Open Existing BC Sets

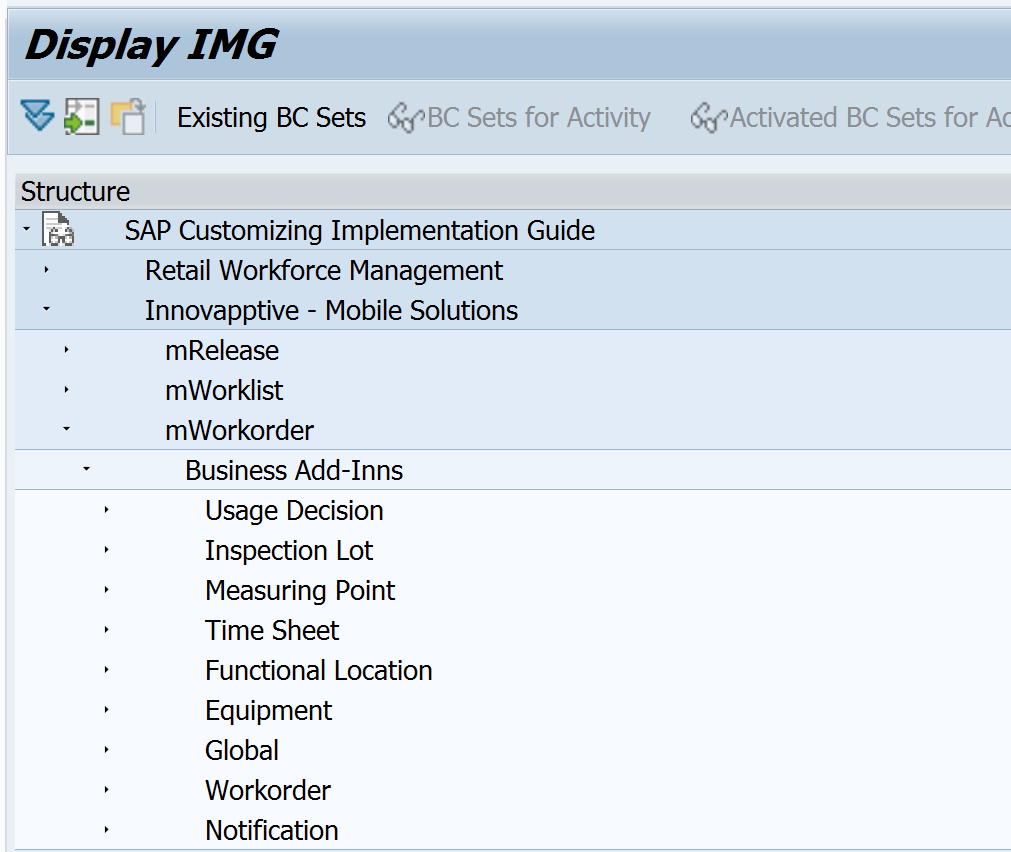click(x=271, y=118)
